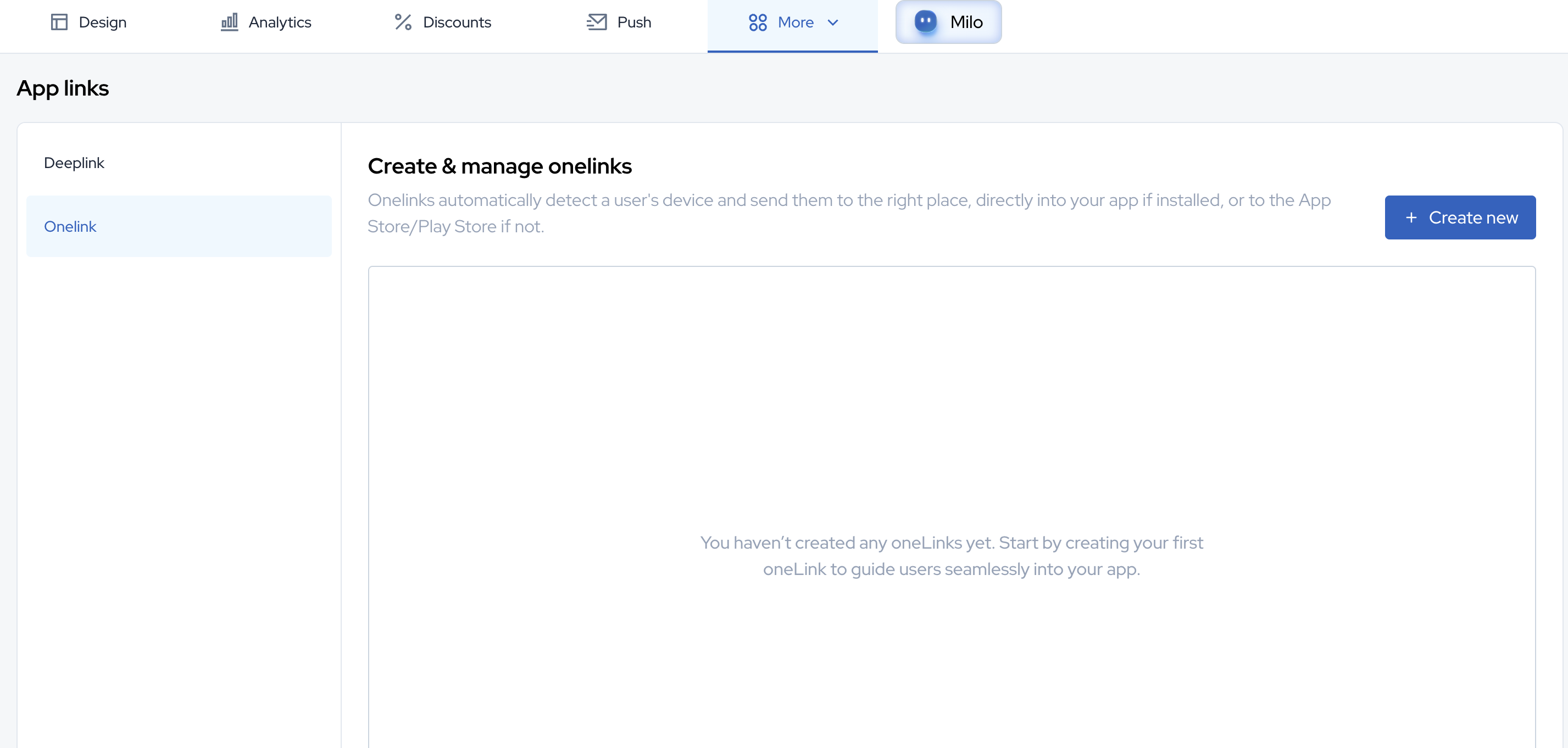Click the More four-circles icon
Screen dimensions: 1568x748
757,23
